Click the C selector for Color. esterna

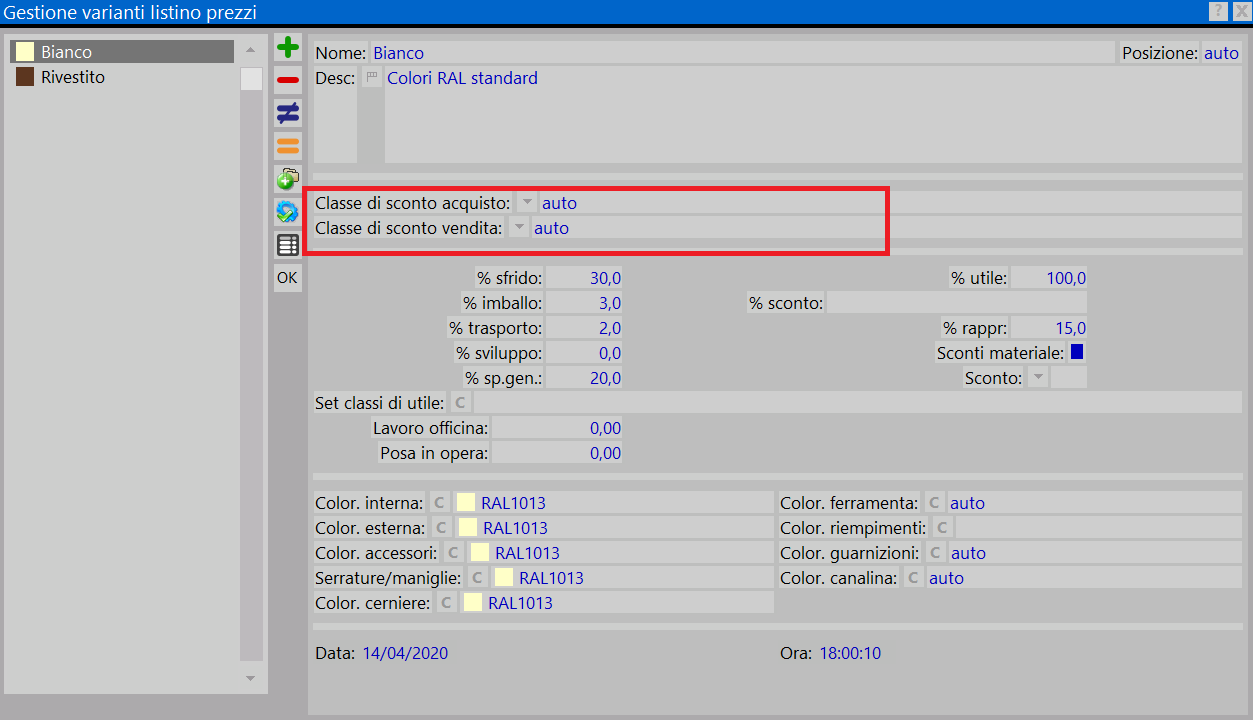[441, 527]
